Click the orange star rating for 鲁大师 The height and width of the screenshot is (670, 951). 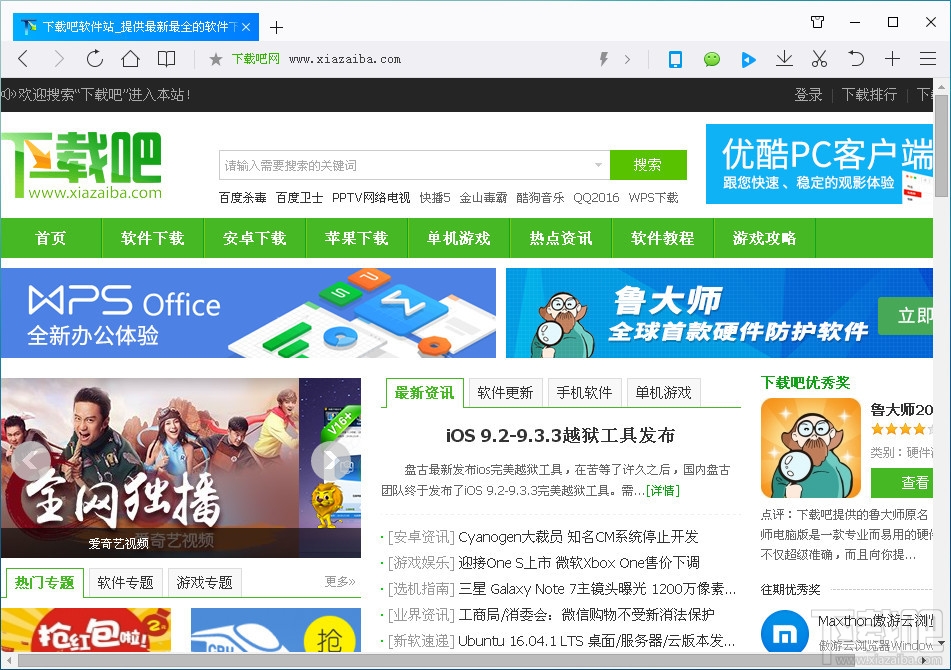click(899, 427)
